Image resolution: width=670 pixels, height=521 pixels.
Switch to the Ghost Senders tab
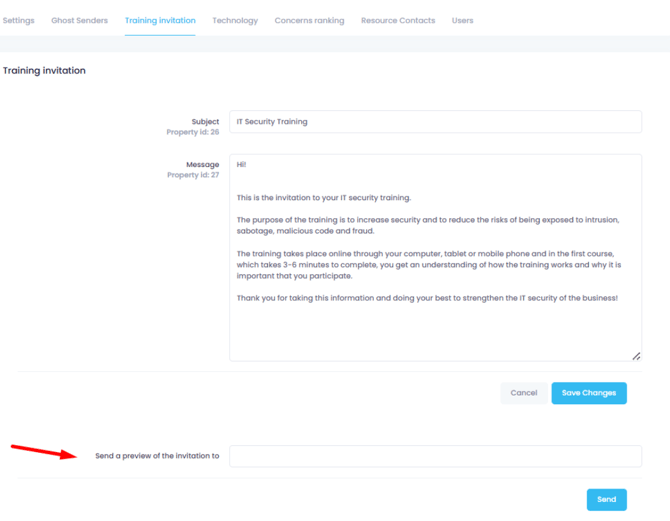pyautogui.click(x=79, y=20)
